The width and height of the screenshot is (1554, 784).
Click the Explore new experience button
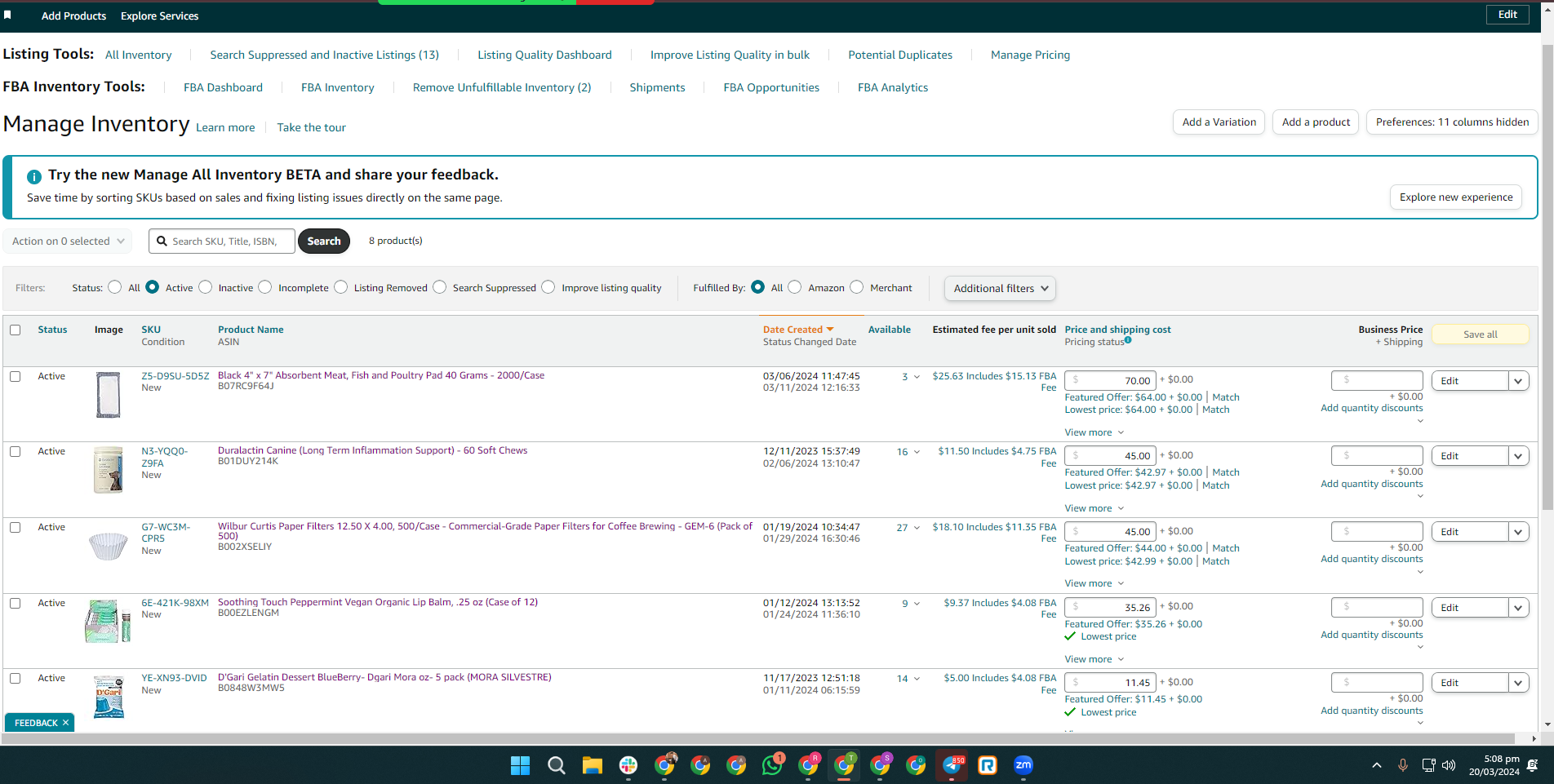click(1456, 197)
